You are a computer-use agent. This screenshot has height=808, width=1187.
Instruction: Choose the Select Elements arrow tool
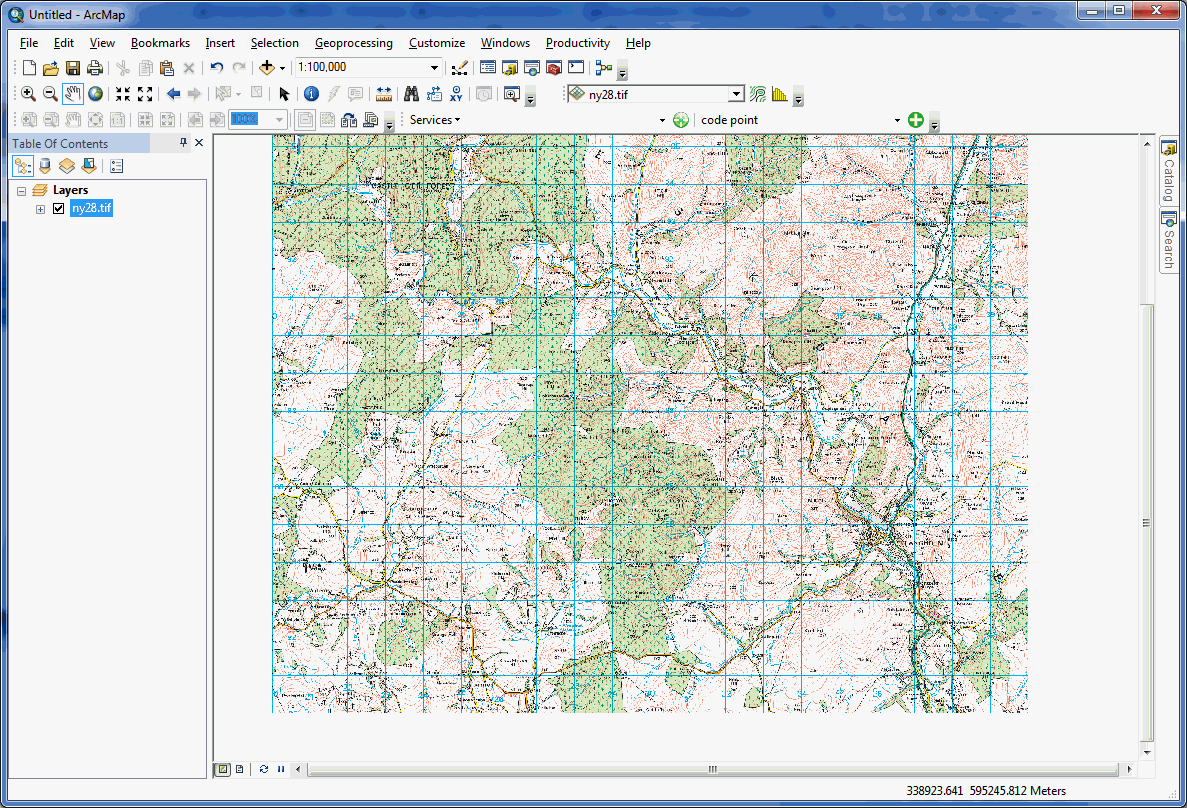coord(284,94)
